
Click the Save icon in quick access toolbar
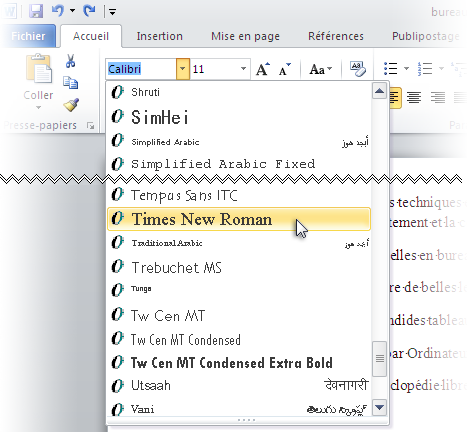(x=36, y=11)
